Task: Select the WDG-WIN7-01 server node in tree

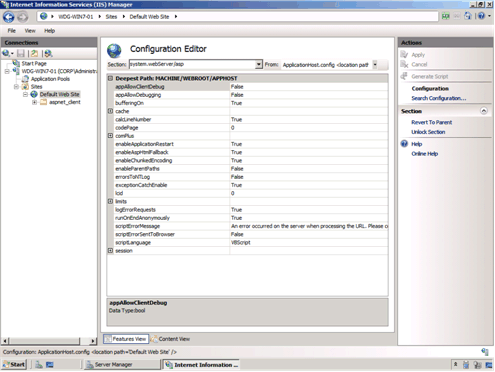Action: pos(59,71)
